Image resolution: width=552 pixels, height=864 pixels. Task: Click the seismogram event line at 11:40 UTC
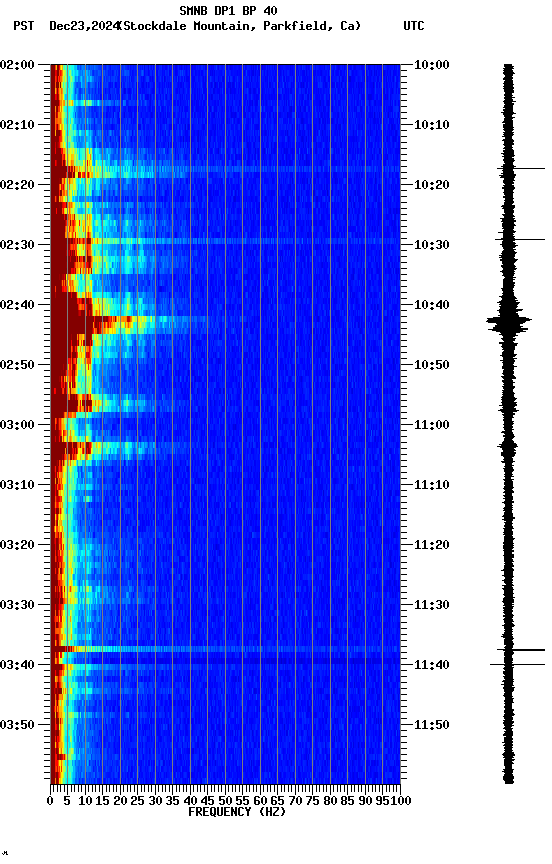coord(518,665)
